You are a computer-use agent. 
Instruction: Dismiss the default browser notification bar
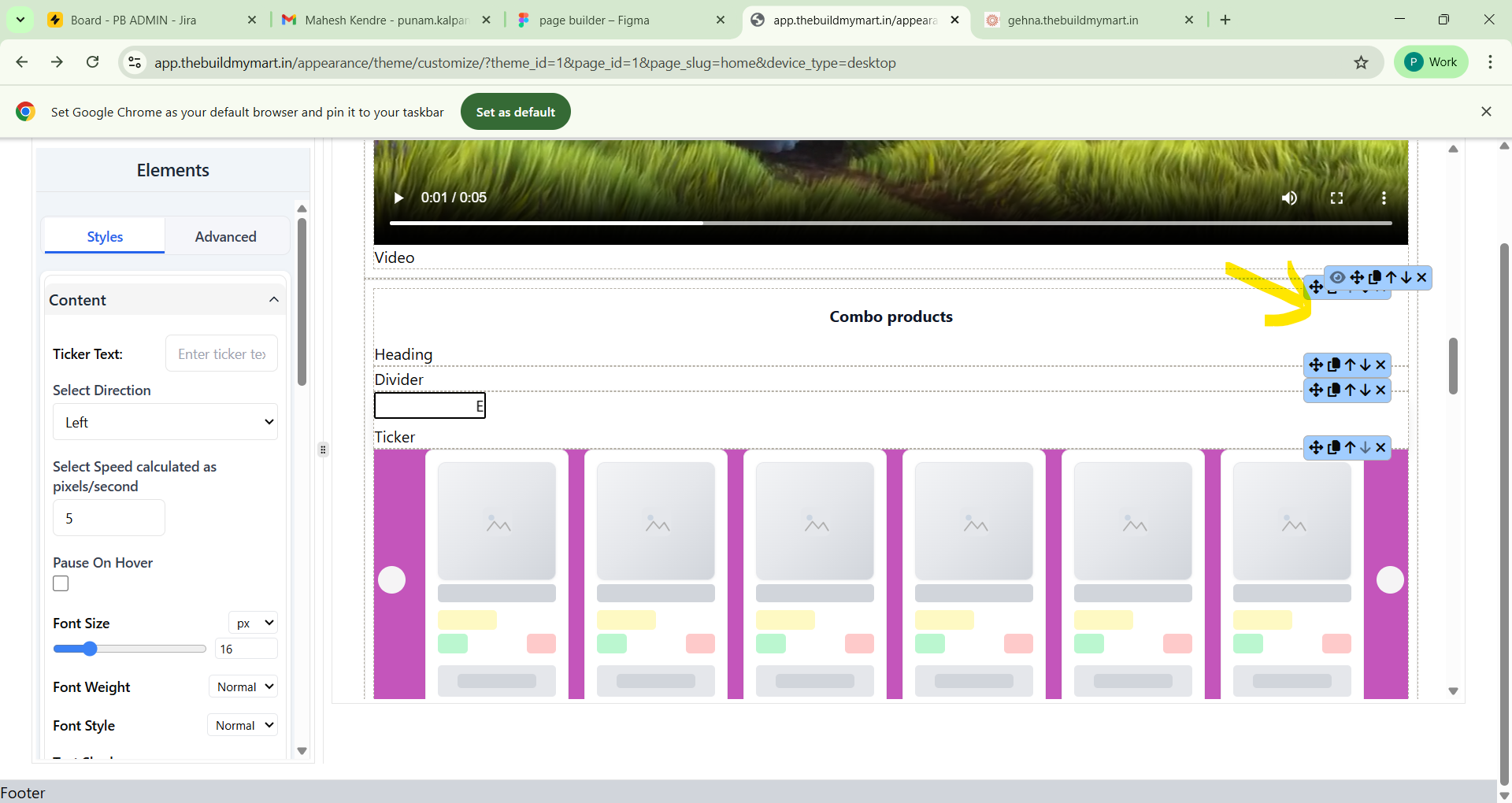pyautogui.click(x=1486, y=112)
